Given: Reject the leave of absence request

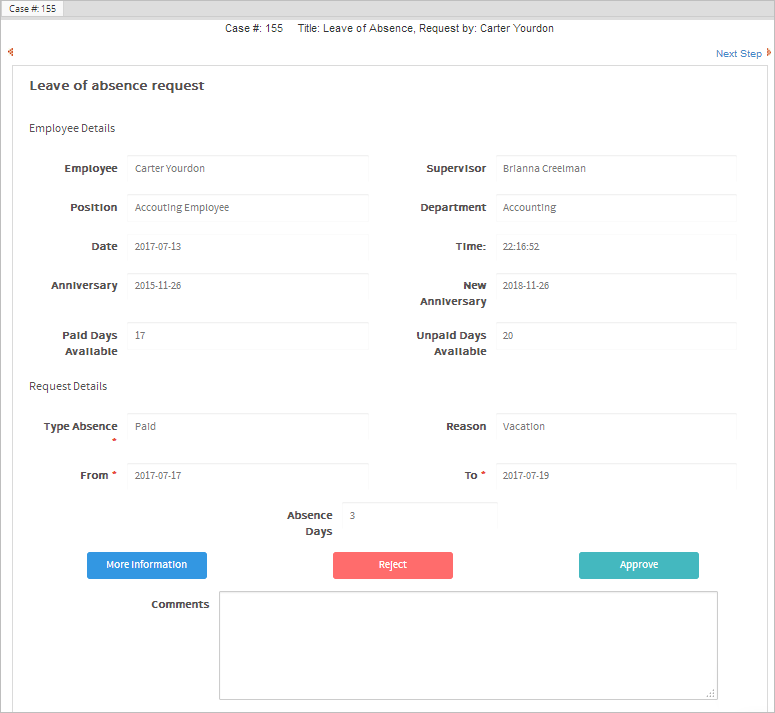Looking at the screenshot, I should click(x=392, y=565).
